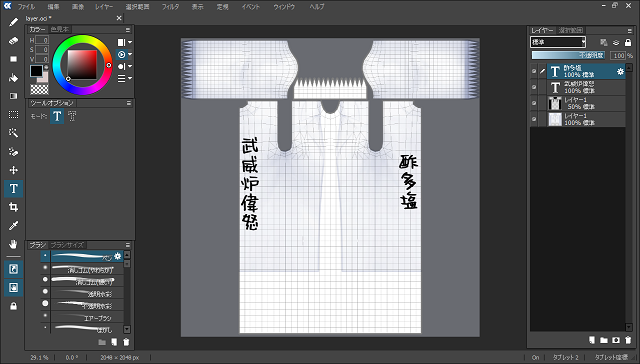This screenshot has width=640, height=364.
Task: Select the Crop tool
Action: [x=13, y=207]
